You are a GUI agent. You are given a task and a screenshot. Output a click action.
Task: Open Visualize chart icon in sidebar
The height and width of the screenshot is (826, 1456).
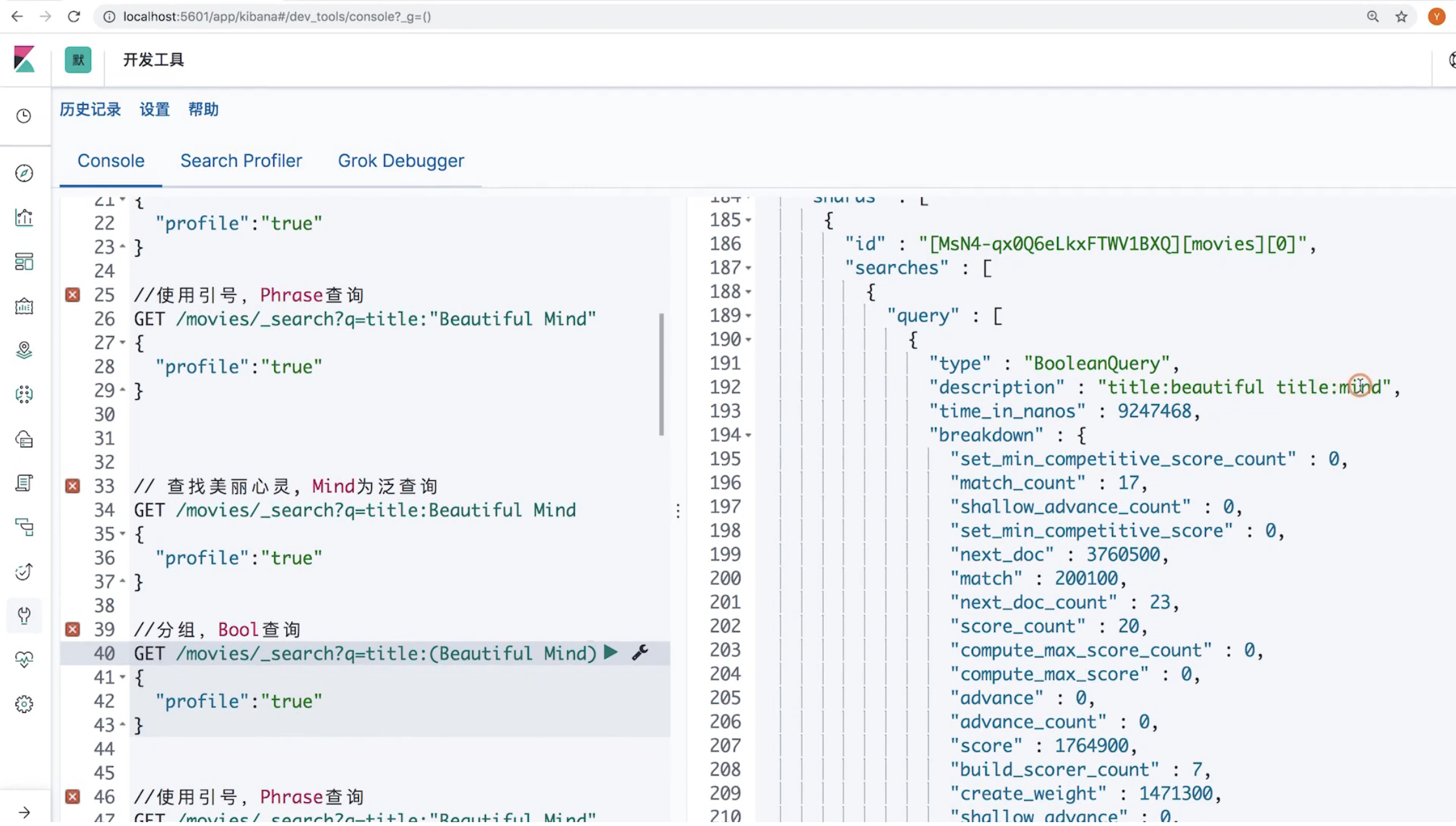24,218
